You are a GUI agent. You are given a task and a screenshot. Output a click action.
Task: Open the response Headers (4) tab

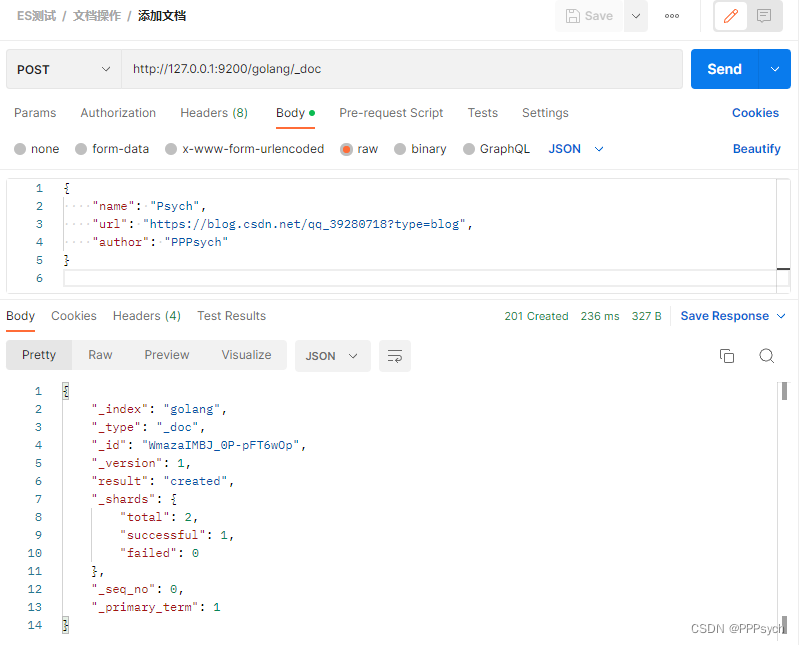pos(147,316)
